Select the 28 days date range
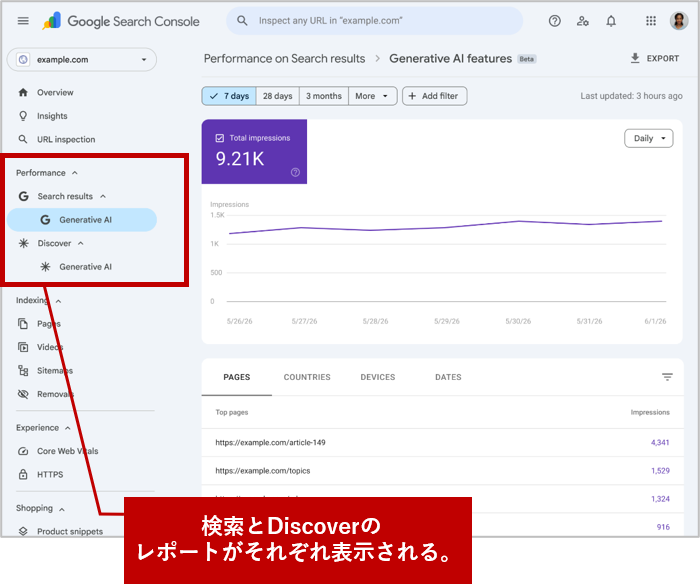 coord(277,96)
